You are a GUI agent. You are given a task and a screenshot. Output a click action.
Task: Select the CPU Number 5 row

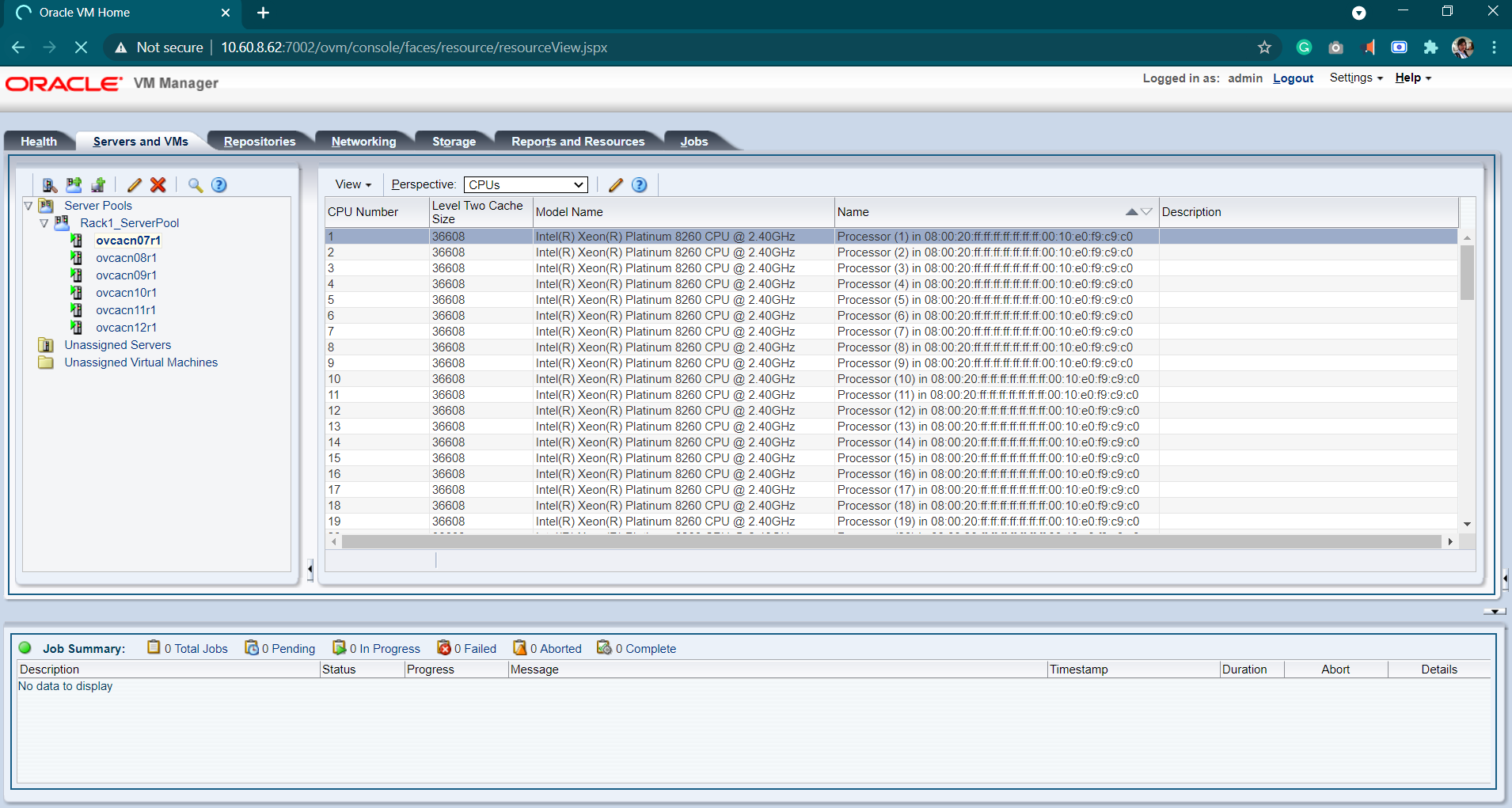point(891,300)
